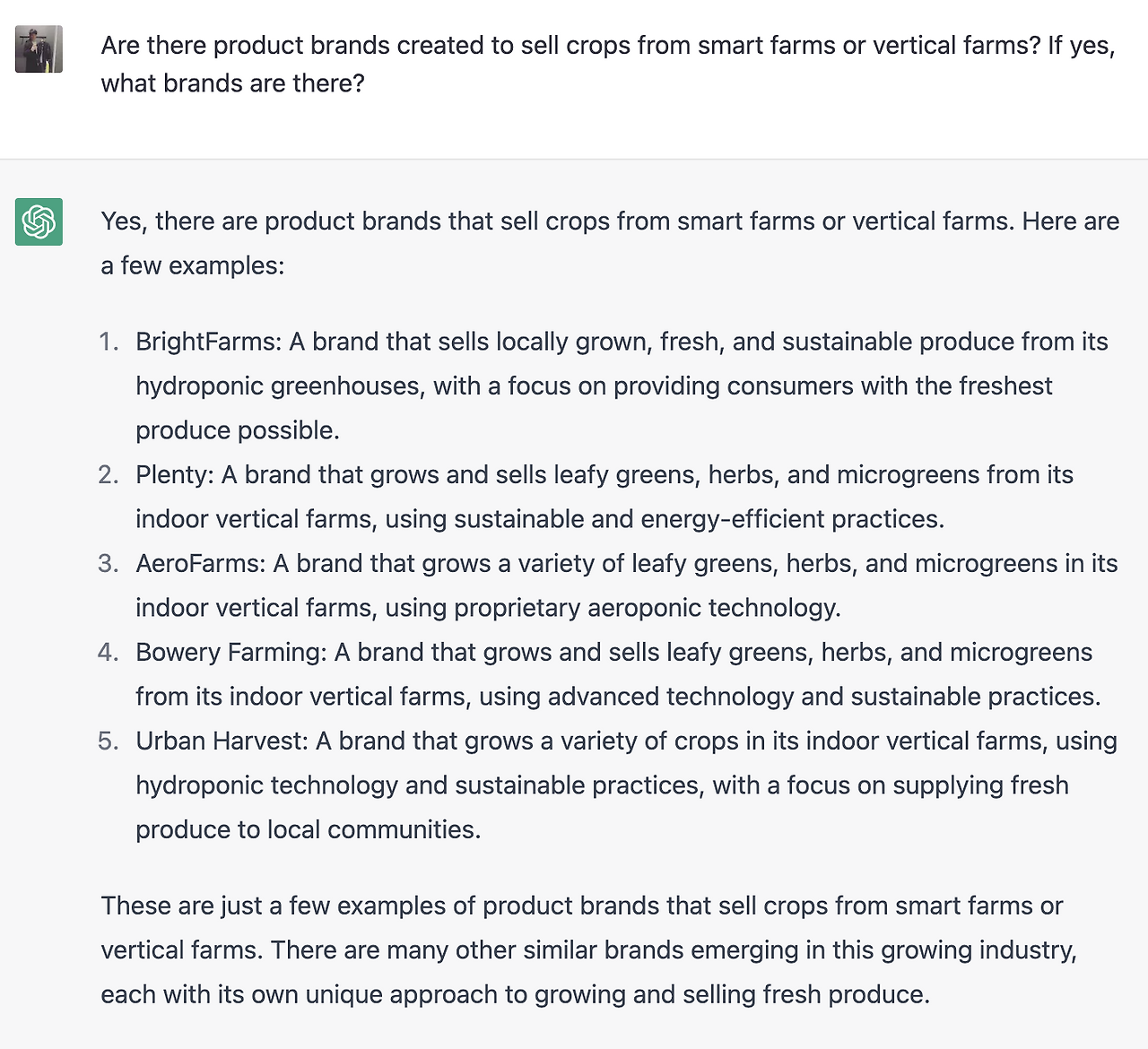
Task: Click the text "what brands are there?"
Action: (x=232, y=83)
